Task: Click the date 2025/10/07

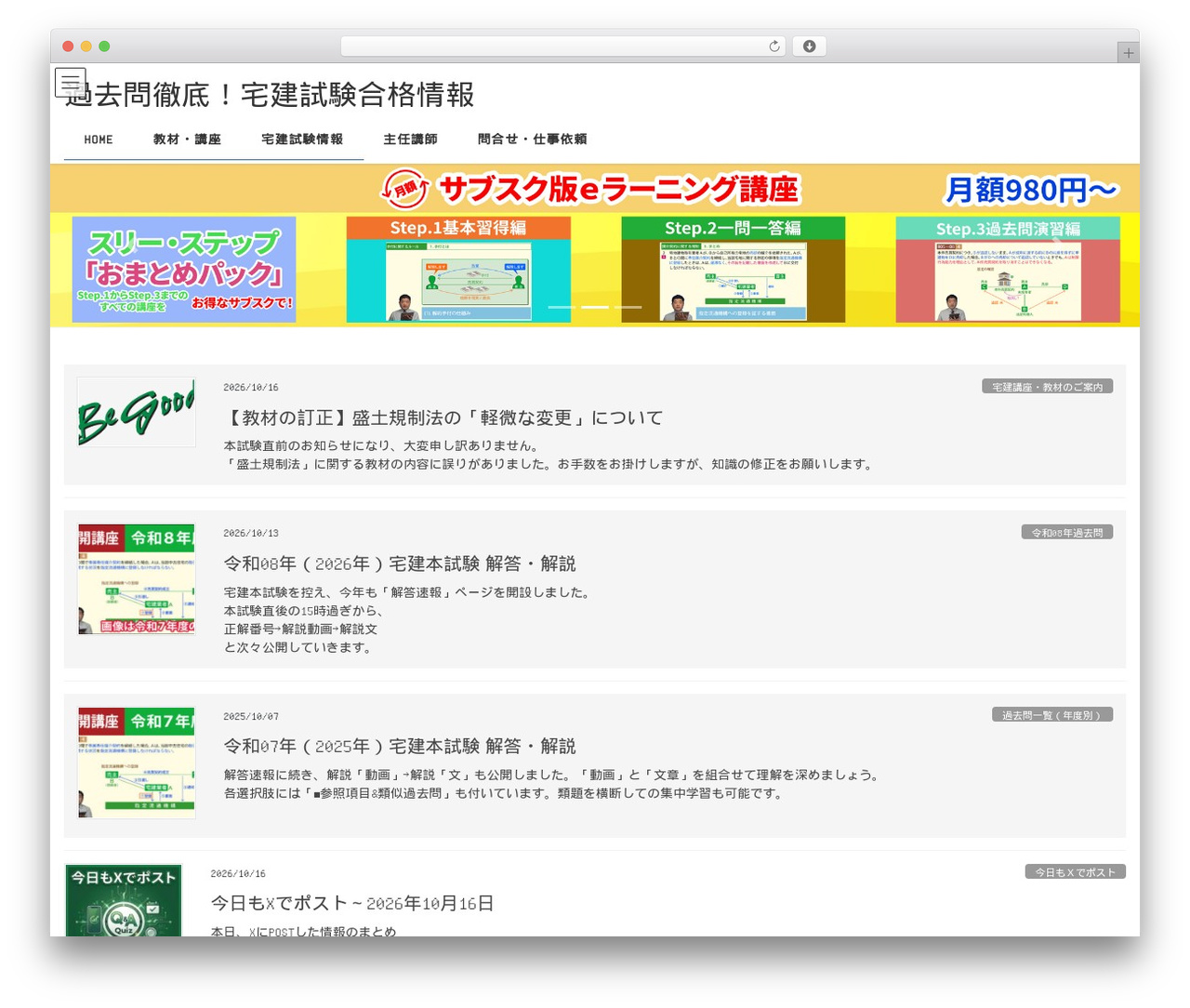Action: [x=251, y=717]
